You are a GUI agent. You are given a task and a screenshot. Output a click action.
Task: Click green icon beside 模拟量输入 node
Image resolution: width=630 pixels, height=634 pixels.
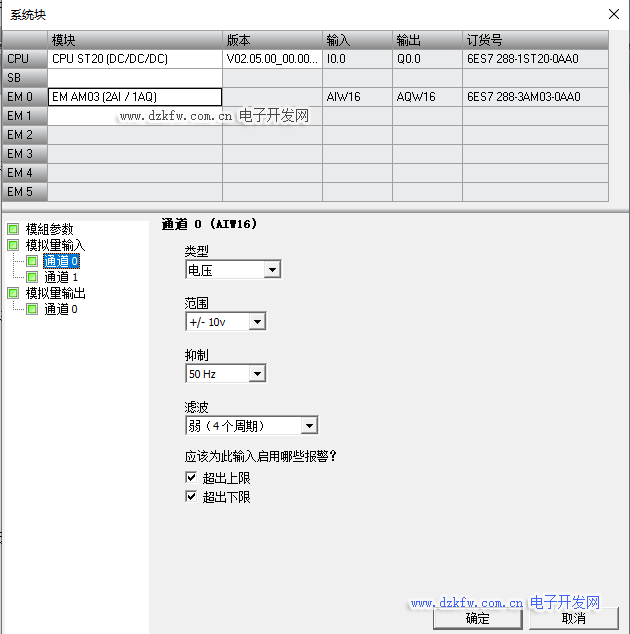(14, 245)
